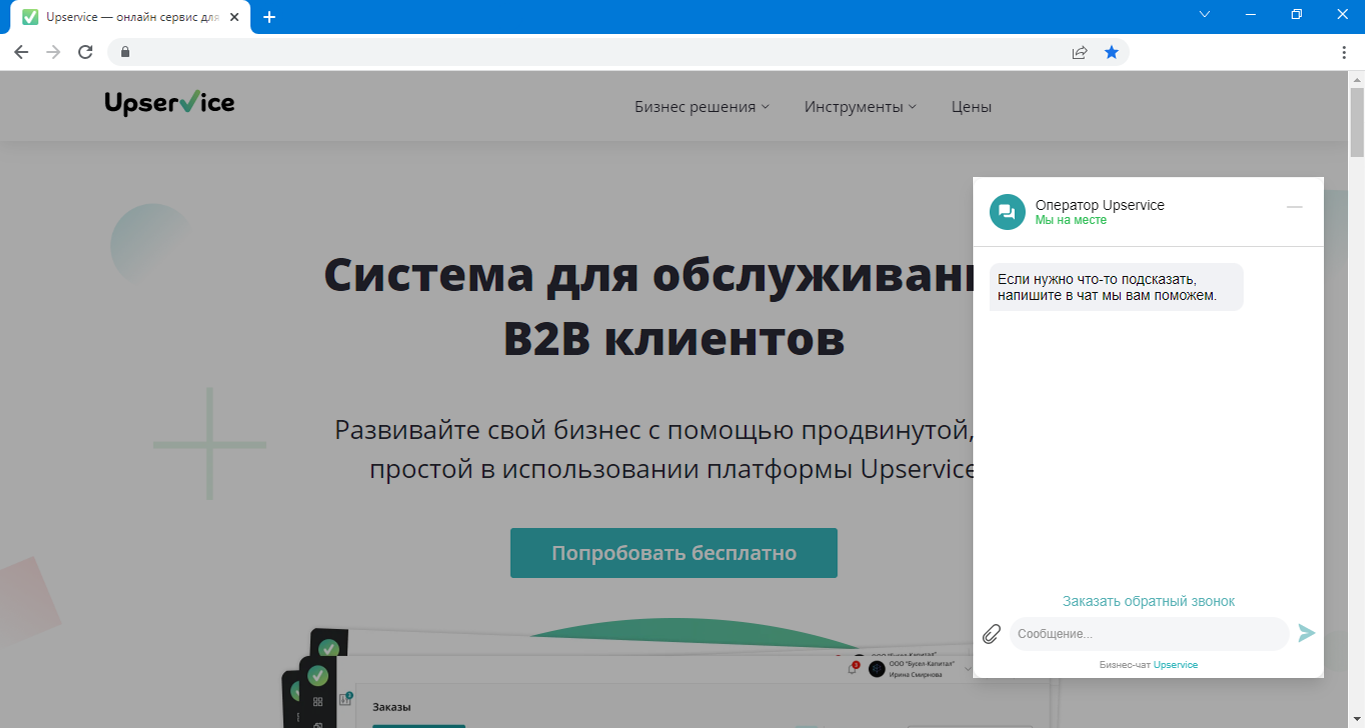Click the headline Система для обслуживания
1365x728 pixels.
point(649,274)
